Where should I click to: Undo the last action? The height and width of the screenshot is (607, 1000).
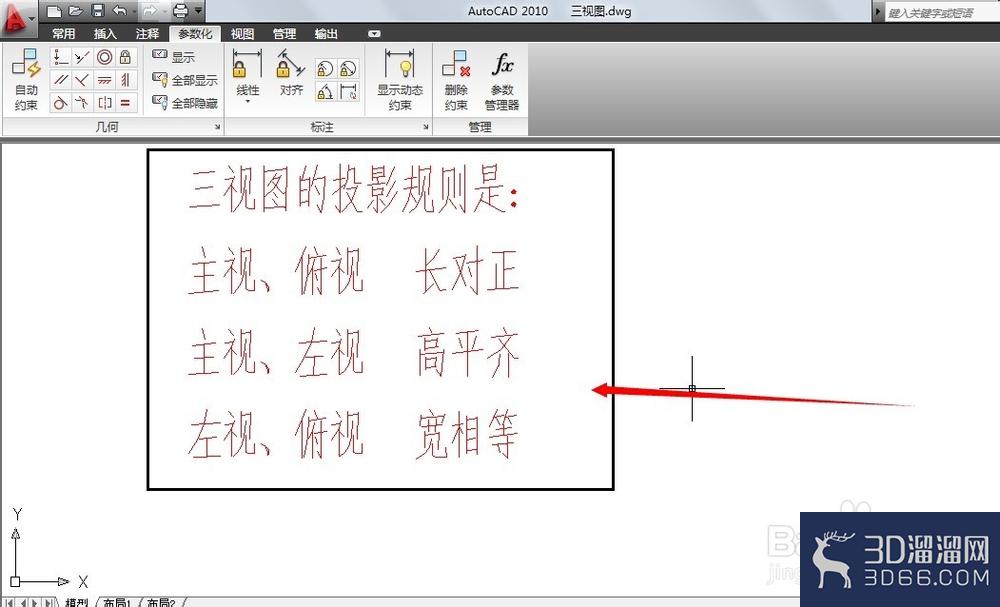coord(119,10)
